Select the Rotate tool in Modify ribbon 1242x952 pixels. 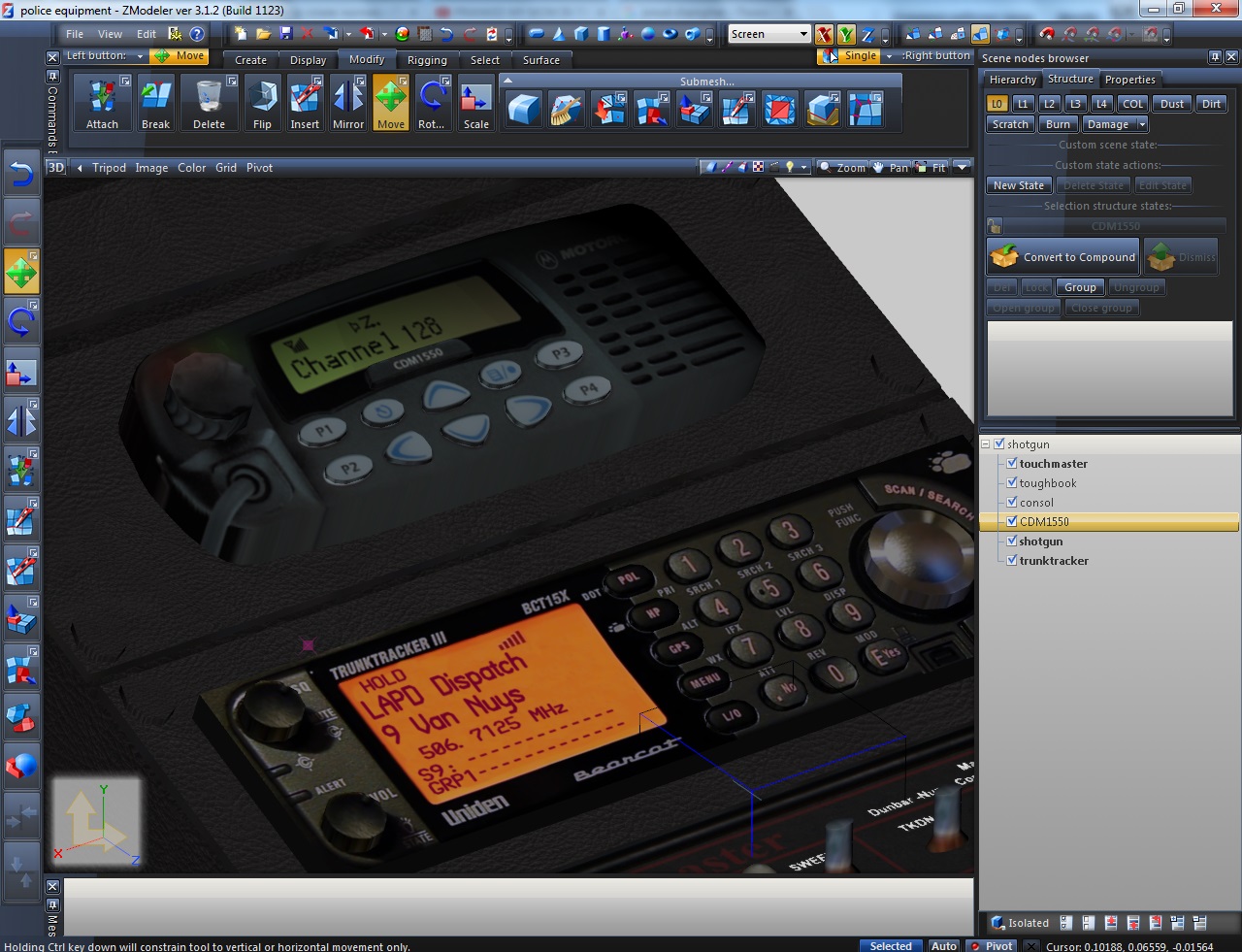coord(432,104)
